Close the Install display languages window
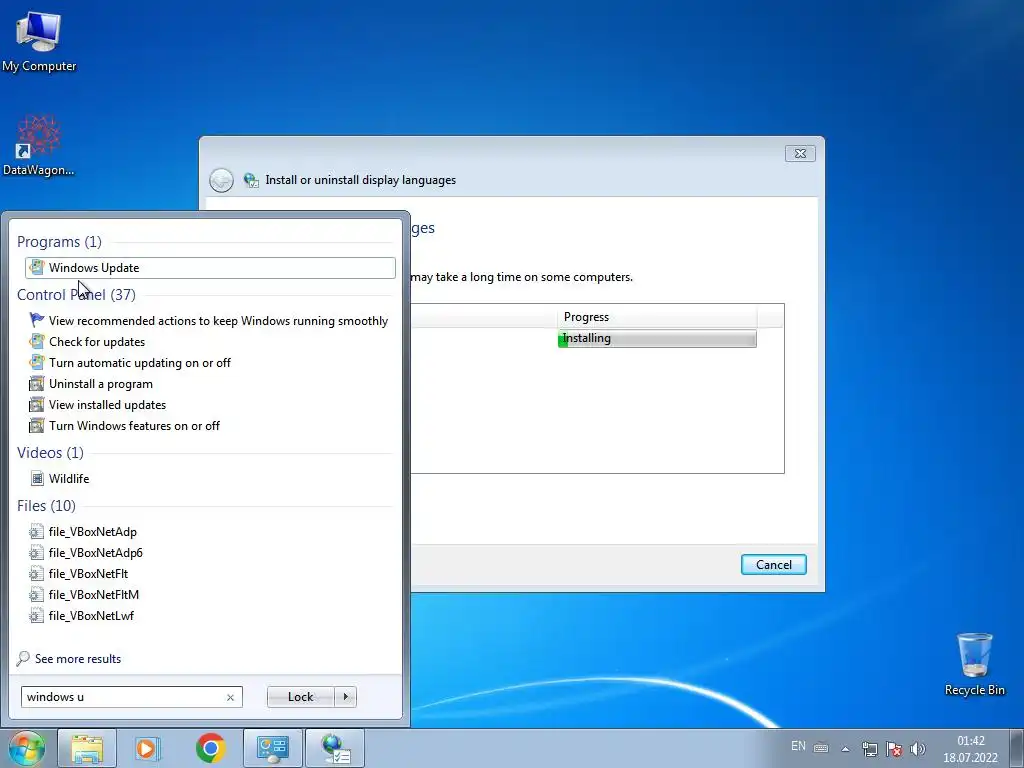 click(x=800, y=153)
